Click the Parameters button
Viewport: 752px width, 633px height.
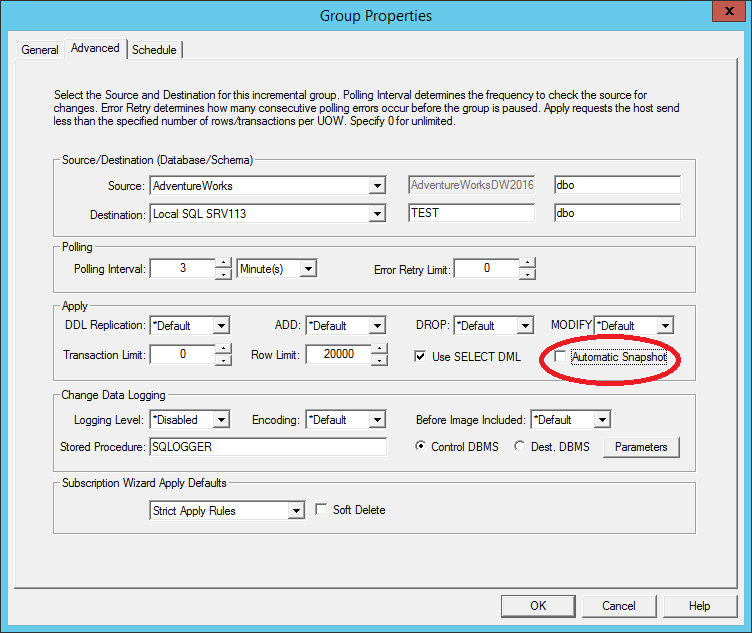pyautogui.click(x=641, y=447)
